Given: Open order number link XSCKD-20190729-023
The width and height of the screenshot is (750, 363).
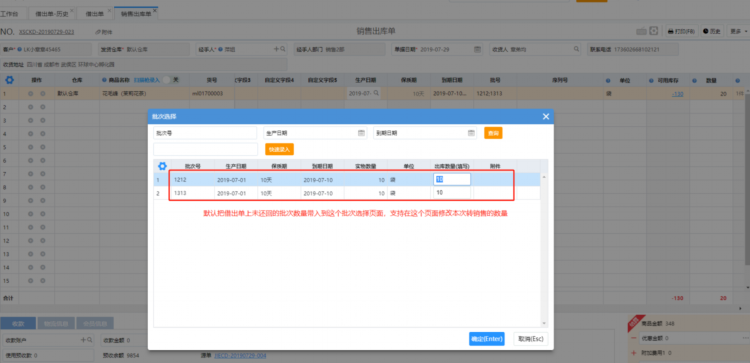Looking at the screenshot, I should pyautogui.click(x=46, y=32).
